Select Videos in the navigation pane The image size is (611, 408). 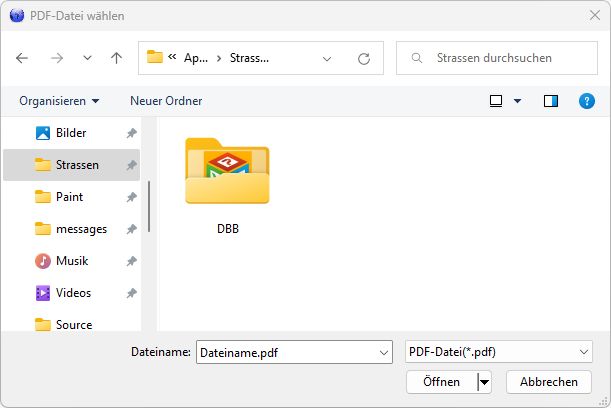pos(73,293)
